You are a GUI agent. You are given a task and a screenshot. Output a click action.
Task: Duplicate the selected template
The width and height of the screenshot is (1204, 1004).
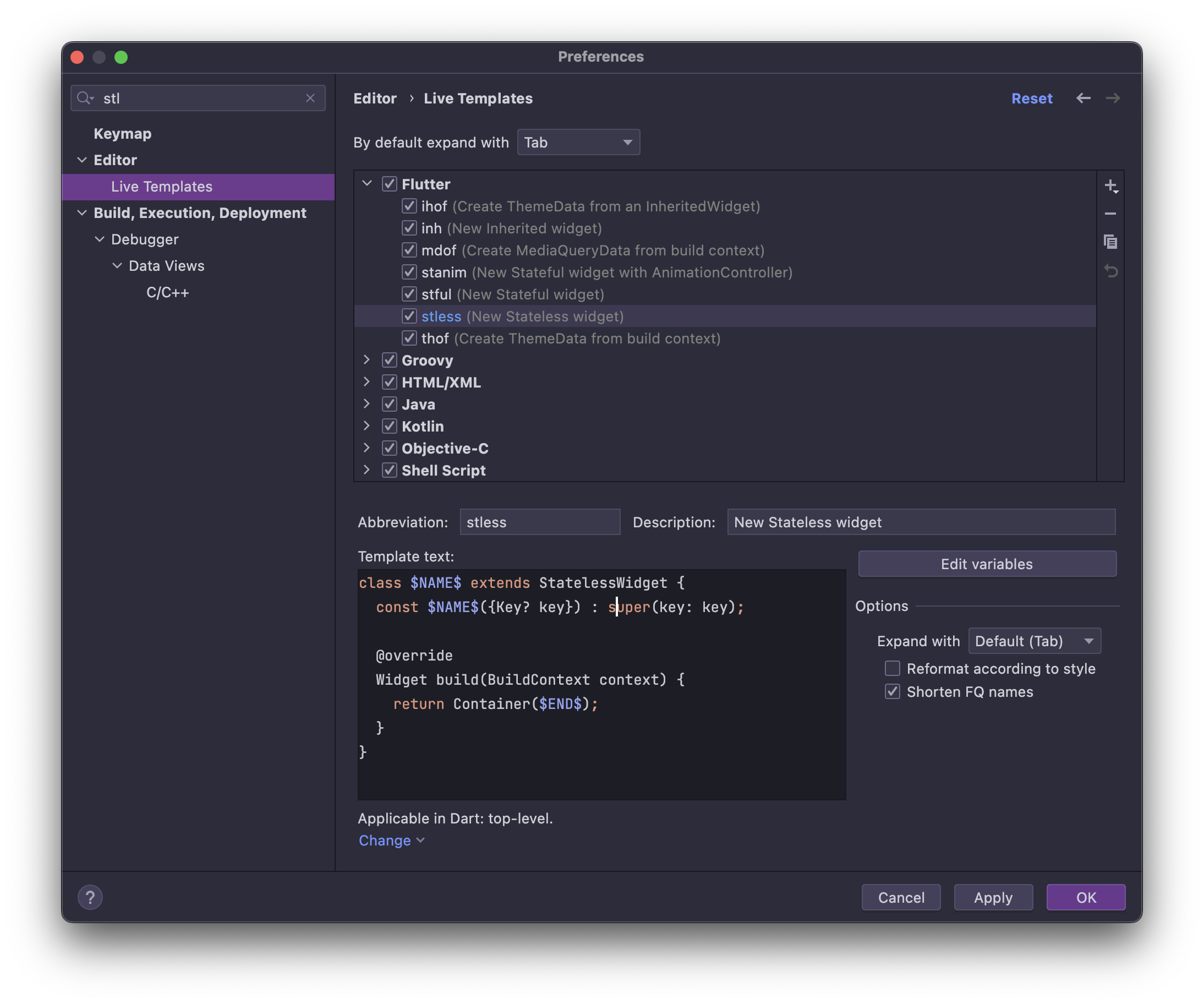[1110, 242]
